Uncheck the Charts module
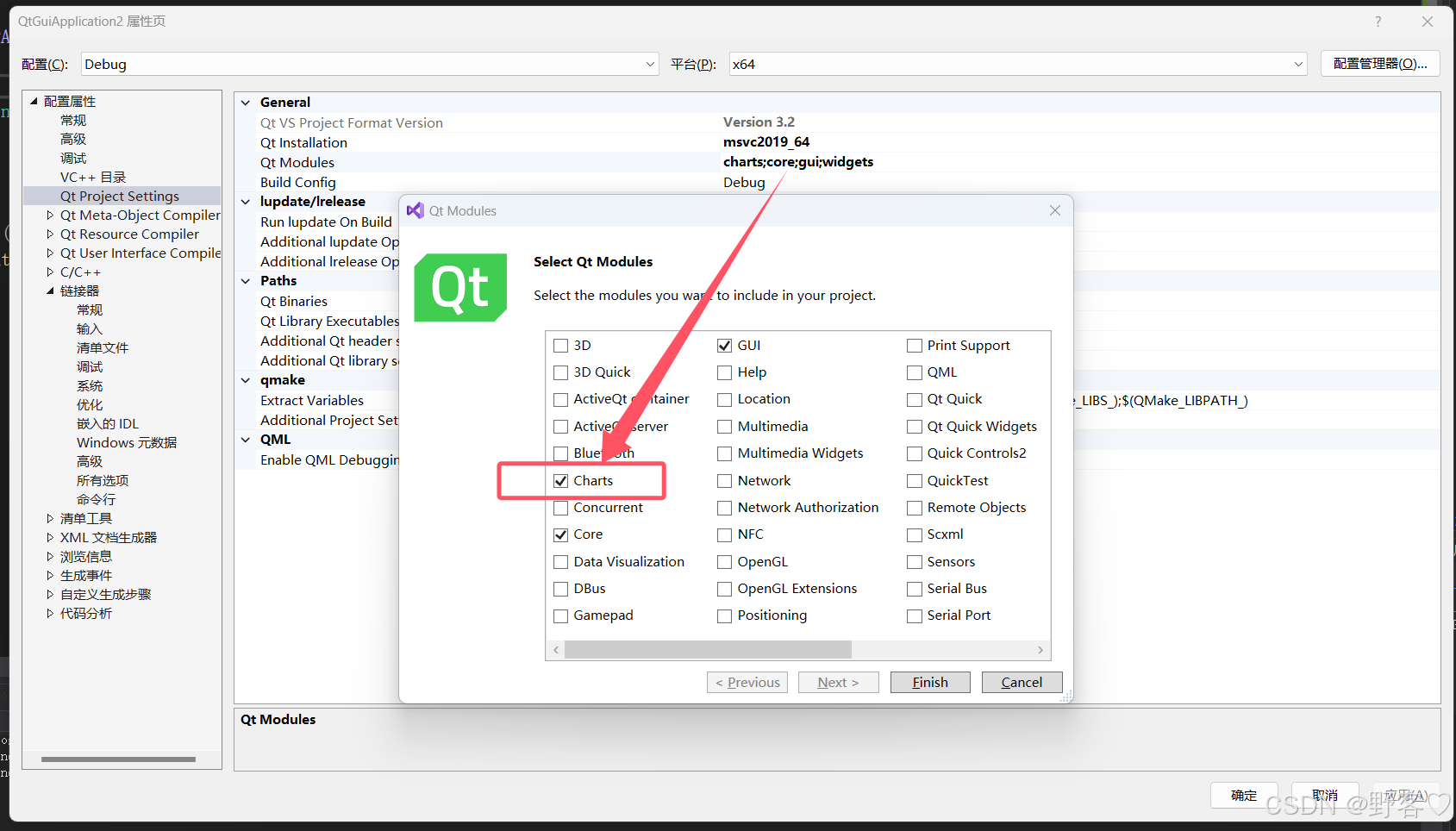 click(x=561, y=480)
